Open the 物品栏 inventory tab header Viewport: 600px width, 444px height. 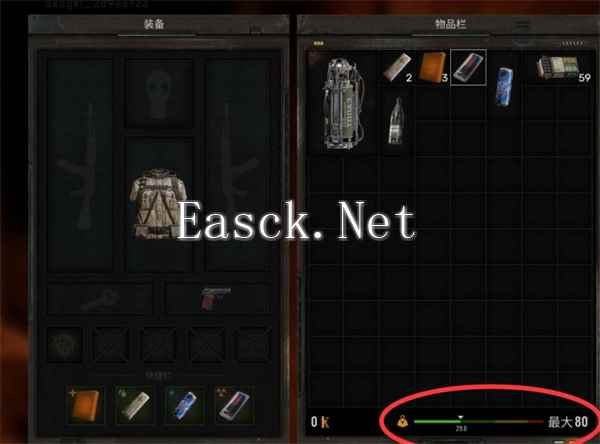(x=451, y=24)
